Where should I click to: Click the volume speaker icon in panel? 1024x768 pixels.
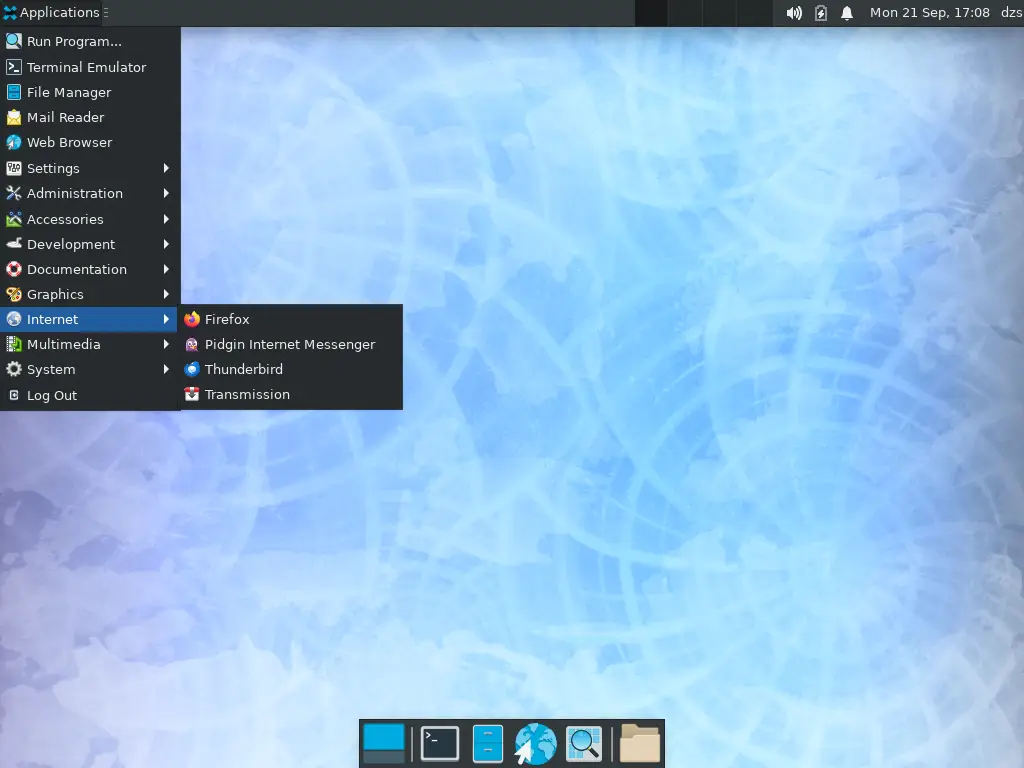794,13
